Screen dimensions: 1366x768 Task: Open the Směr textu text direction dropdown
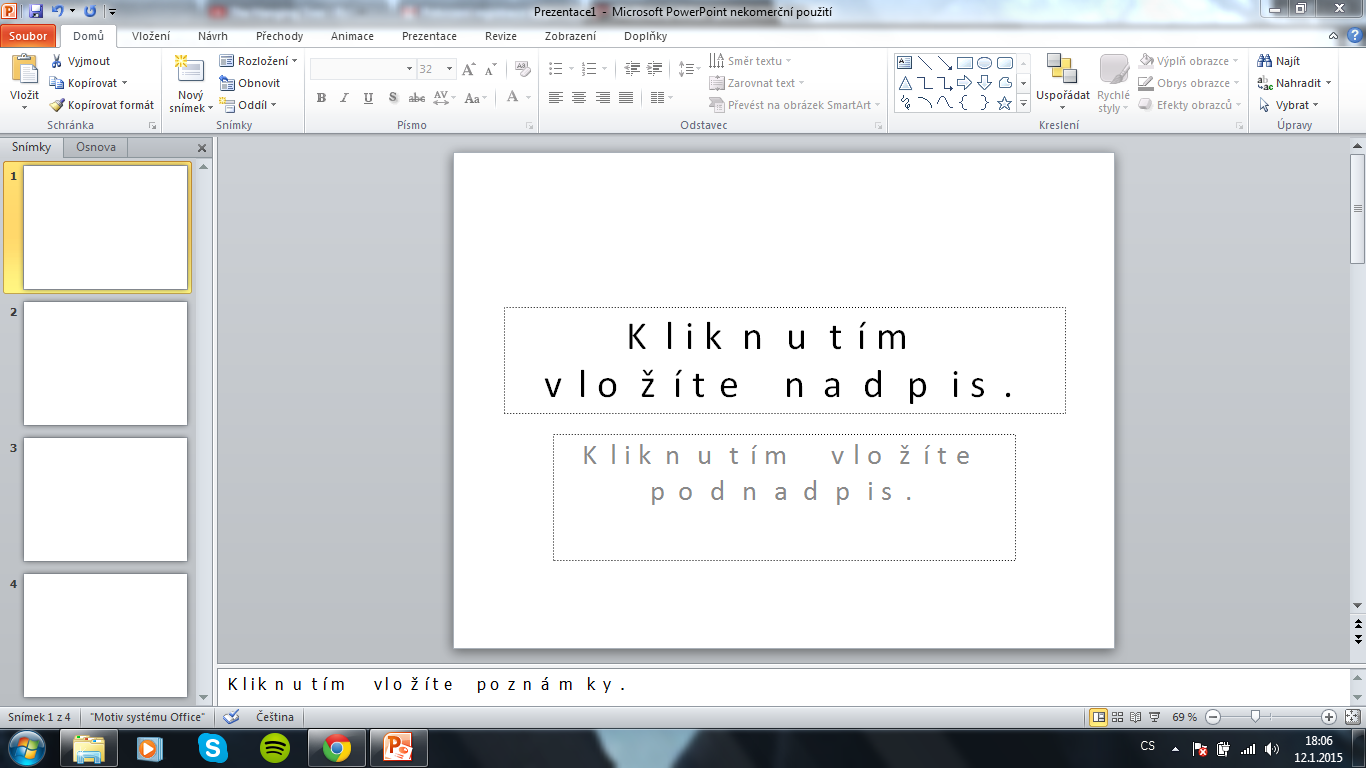[x=750, y=61]
